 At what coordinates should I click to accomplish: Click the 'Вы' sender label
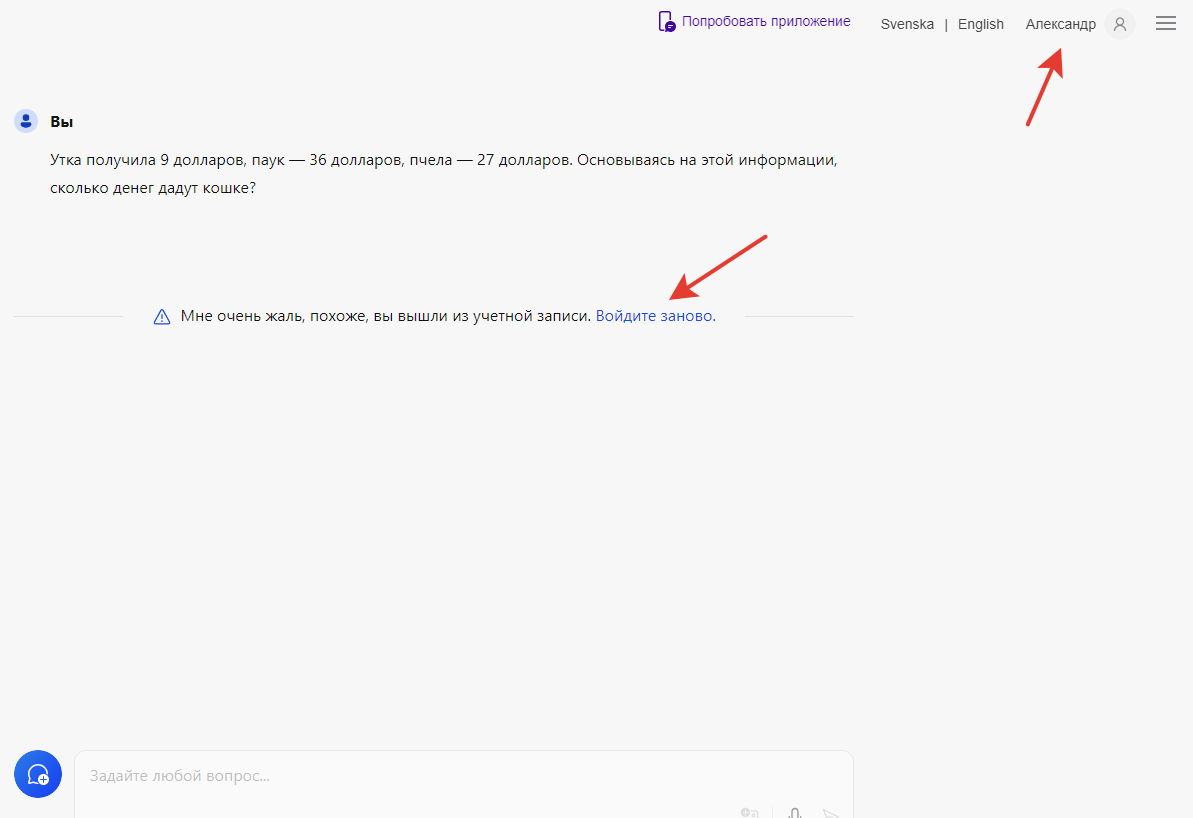tap(62, 122)
